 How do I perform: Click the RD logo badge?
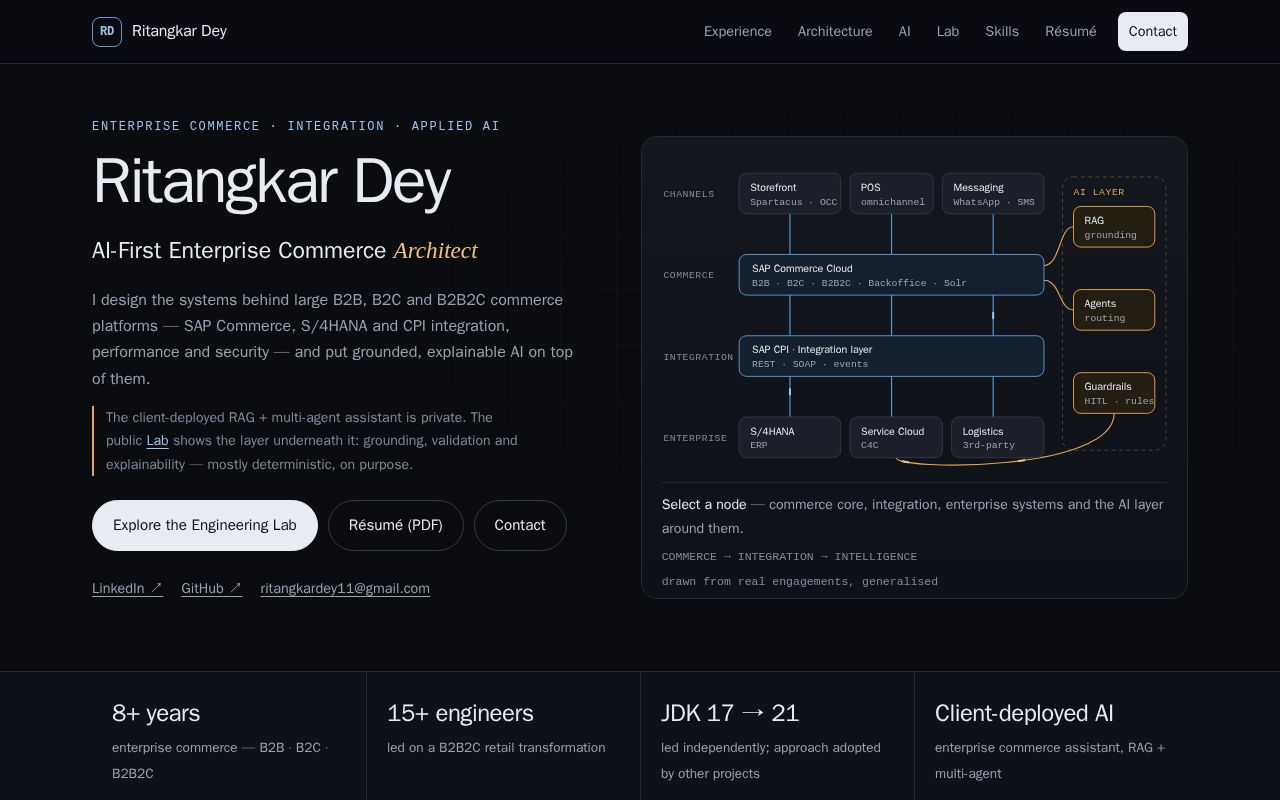tap(107, 31)
